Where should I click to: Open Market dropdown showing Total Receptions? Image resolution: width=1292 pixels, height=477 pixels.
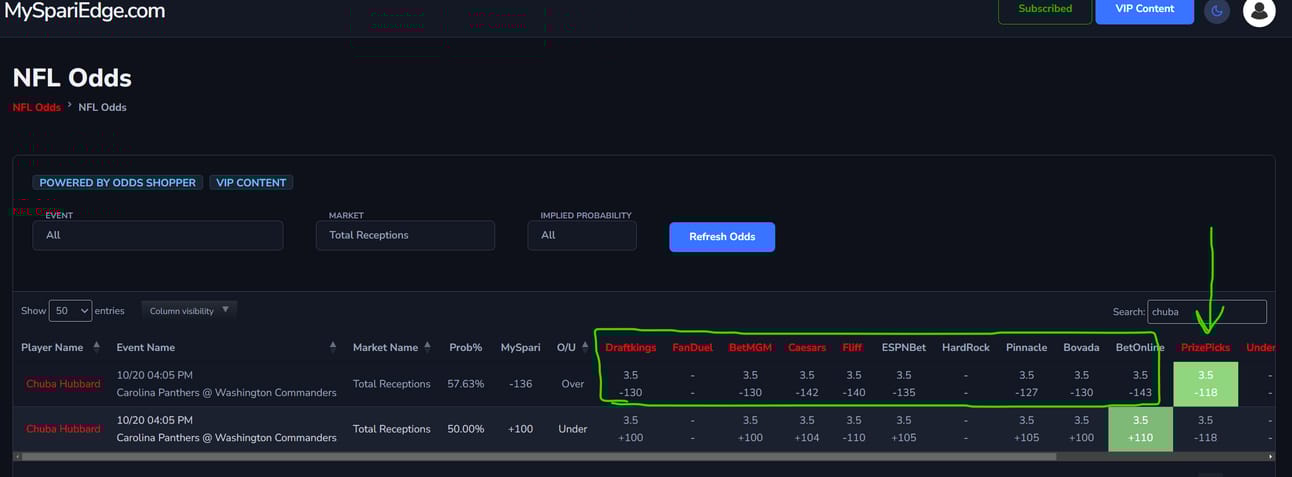[405, 235]
